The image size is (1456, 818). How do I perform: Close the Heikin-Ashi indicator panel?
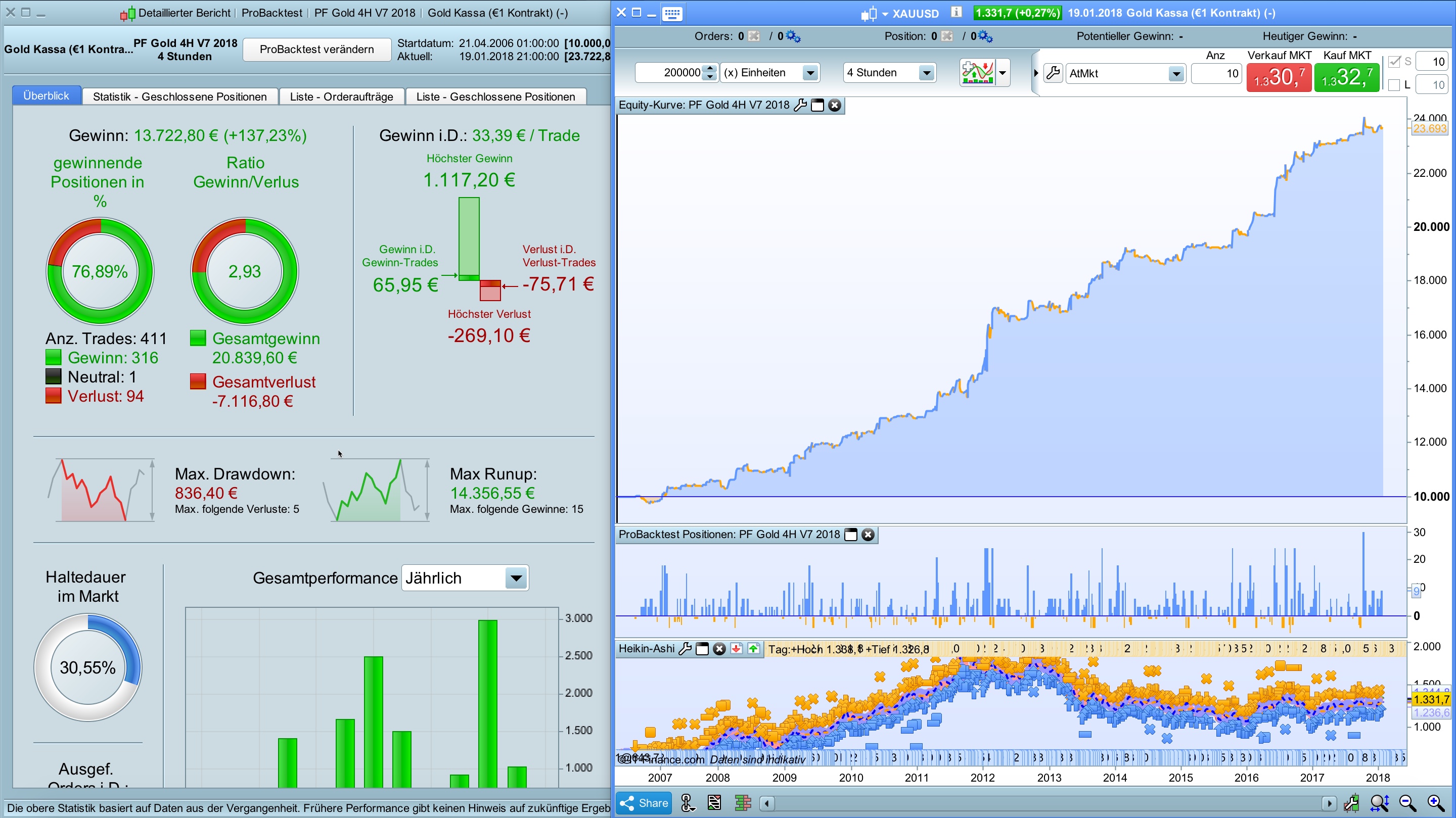719,649
